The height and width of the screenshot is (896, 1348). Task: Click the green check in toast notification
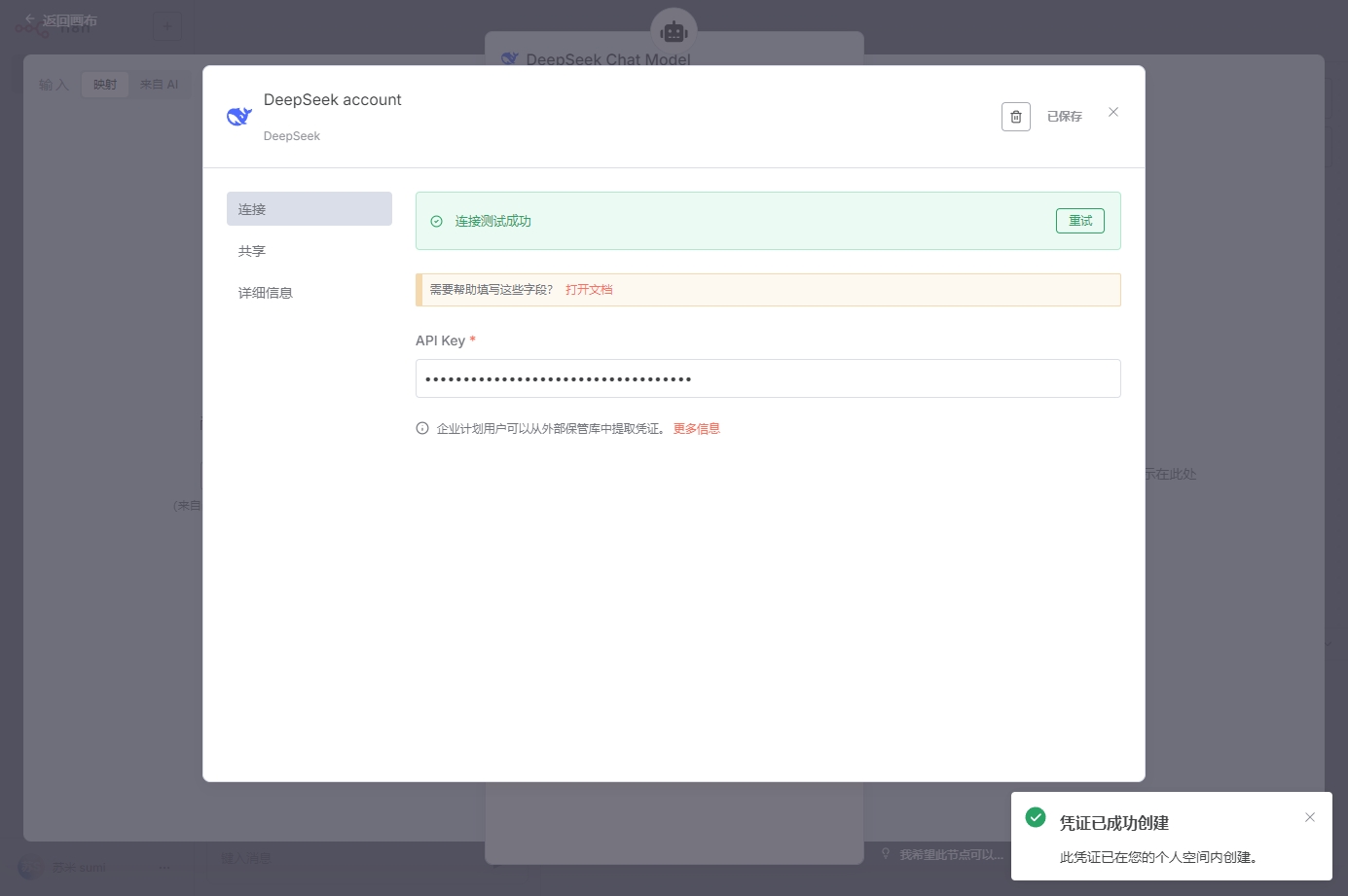(x=1036, y=817)
